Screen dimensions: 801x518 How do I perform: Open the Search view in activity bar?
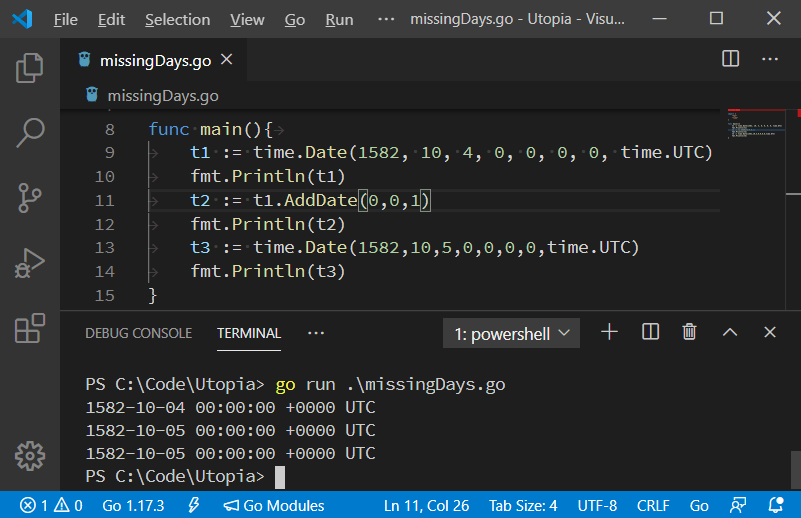(30, 132)
